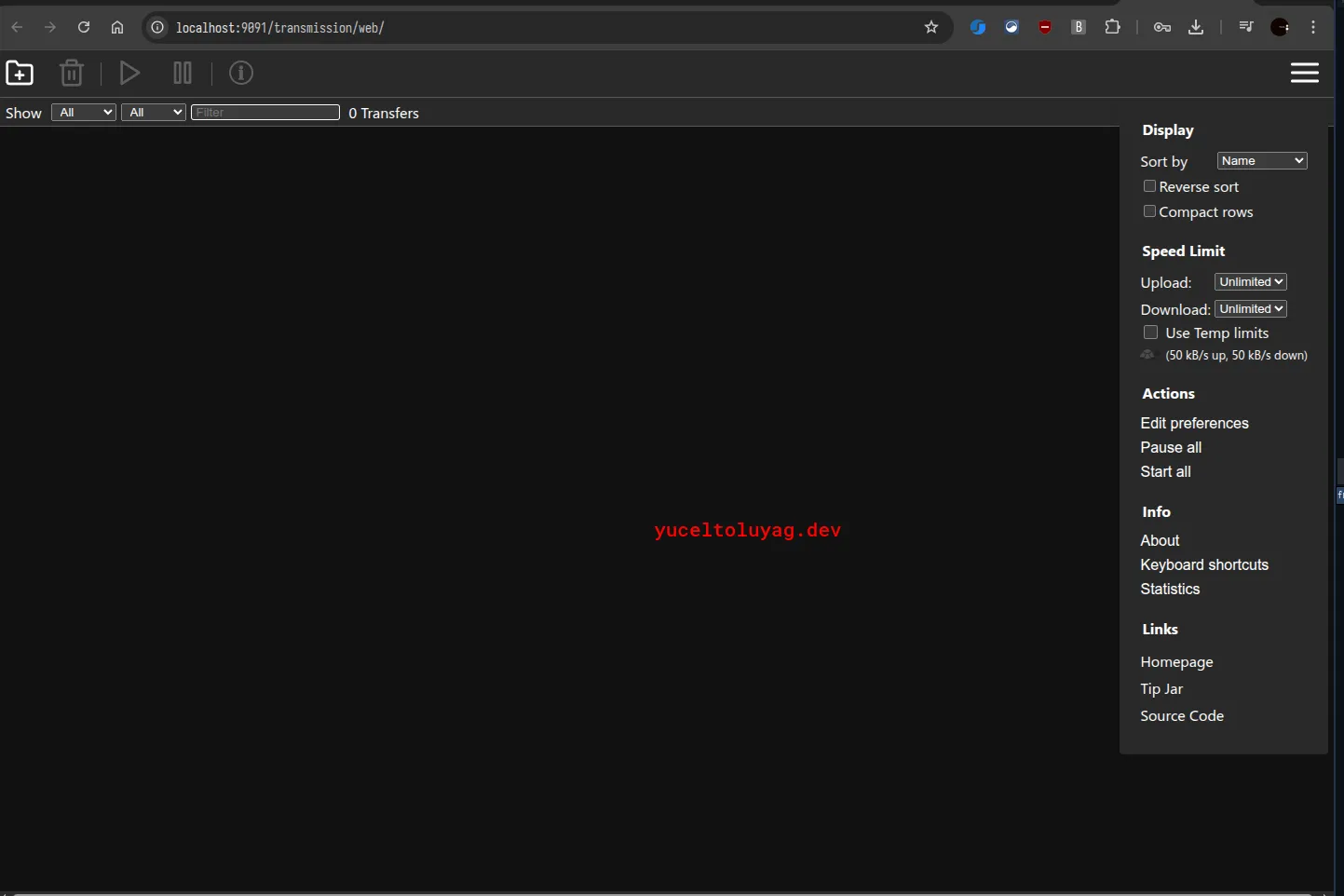
Task: Choose Start all from Actions
Action: point(1165,471)
